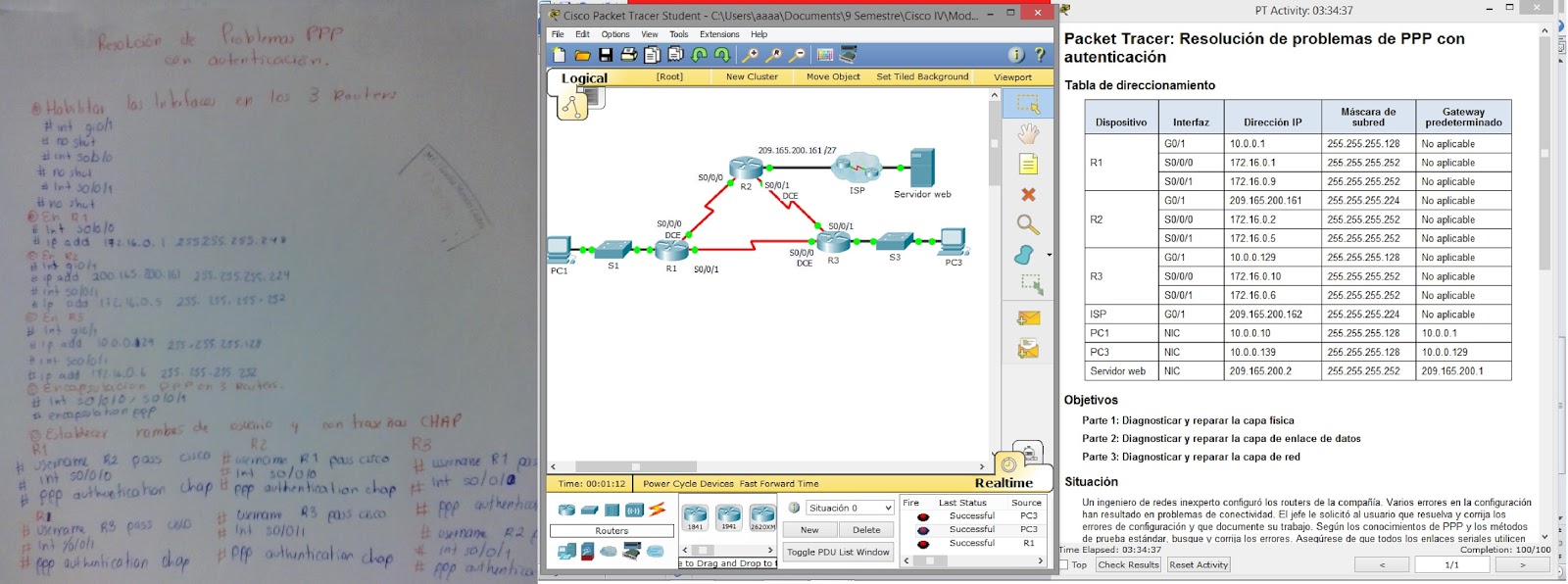Image resolution: width=1568 pixels, height=584 pixels.
Task: Zoom out with minus magnifier
Action: point(797,55)
